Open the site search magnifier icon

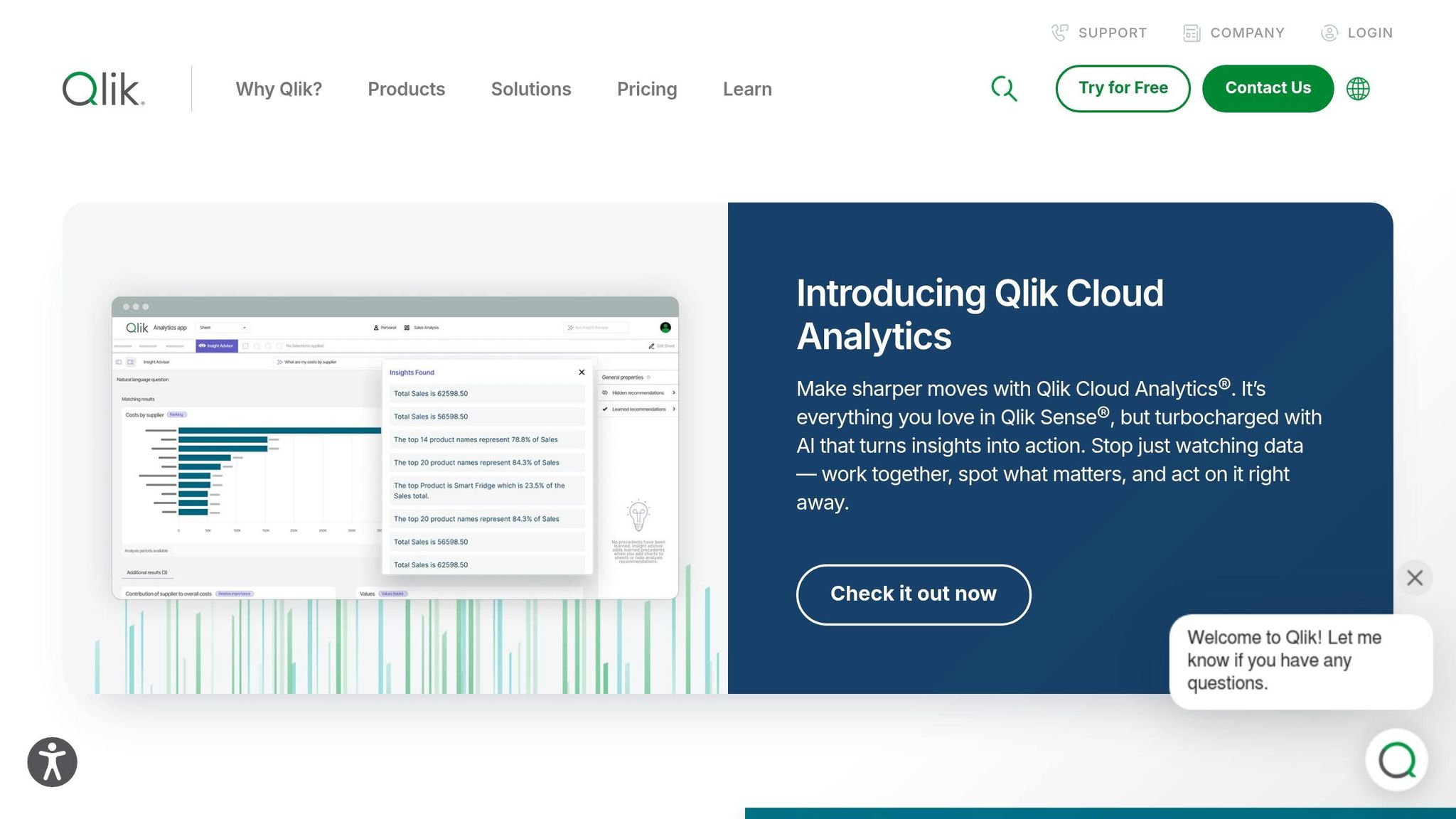[x=1004, y=89]
